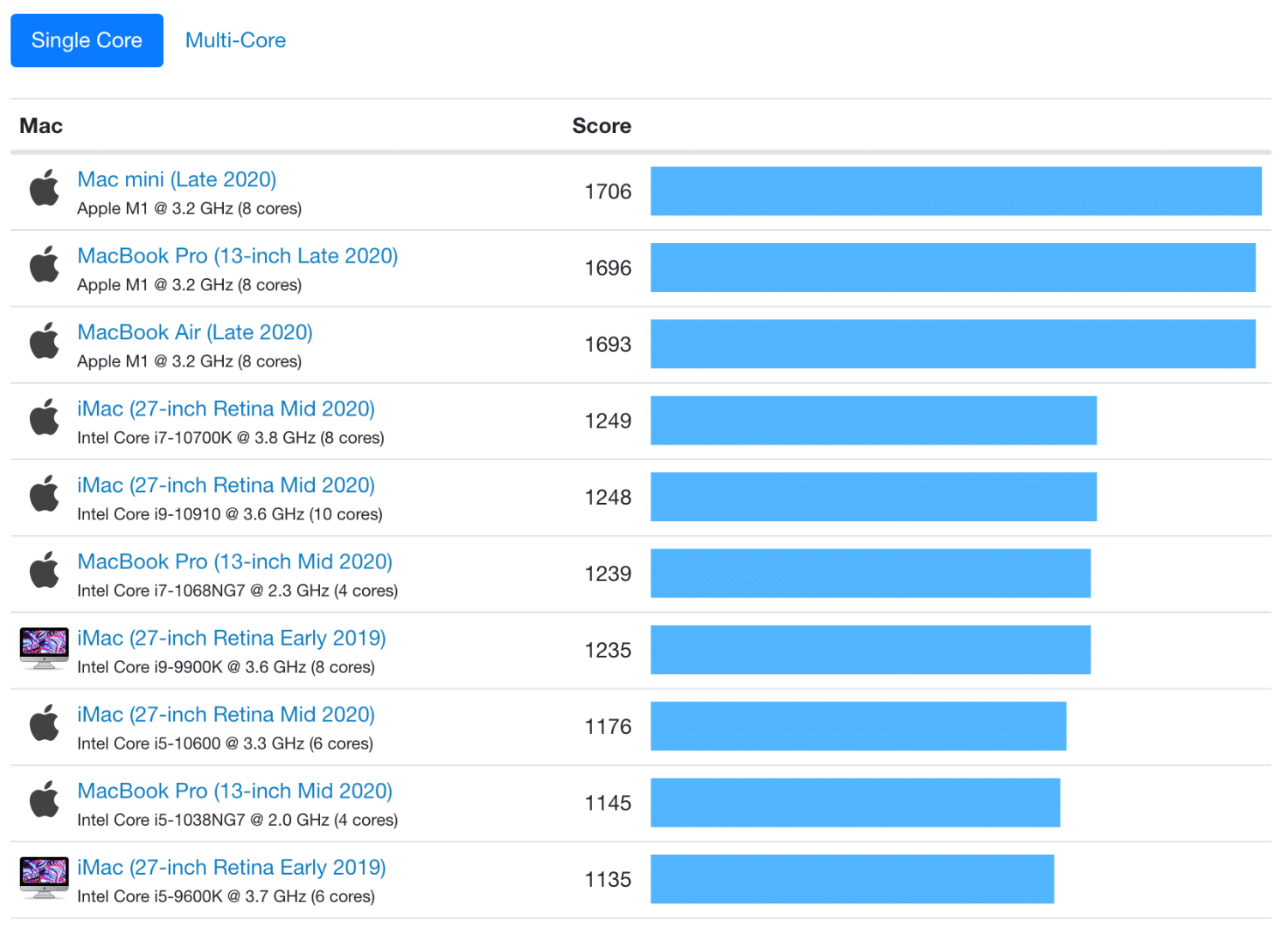Click the MacBook Air (Late 2020) link
This screenshot has height=928, width=1288.
tap(195, 332)
